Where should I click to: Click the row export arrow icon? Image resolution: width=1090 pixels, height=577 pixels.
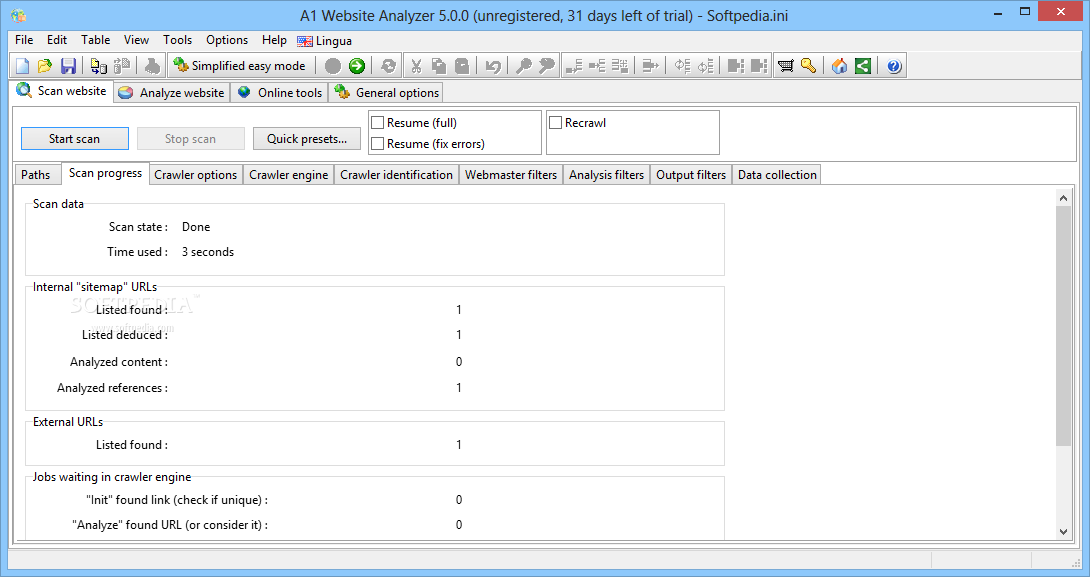650,66
